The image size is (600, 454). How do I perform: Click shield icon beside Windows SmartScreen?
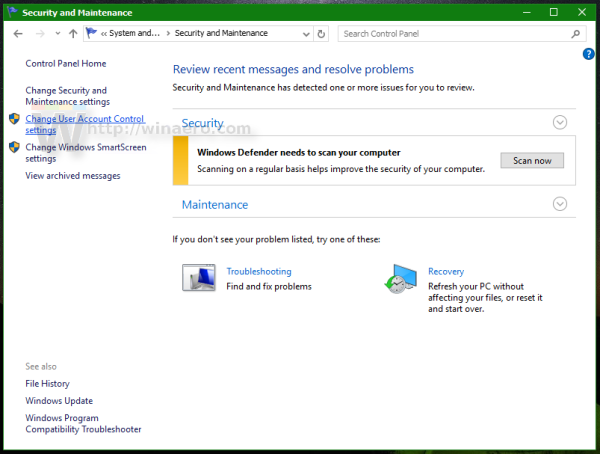point(14,147)
